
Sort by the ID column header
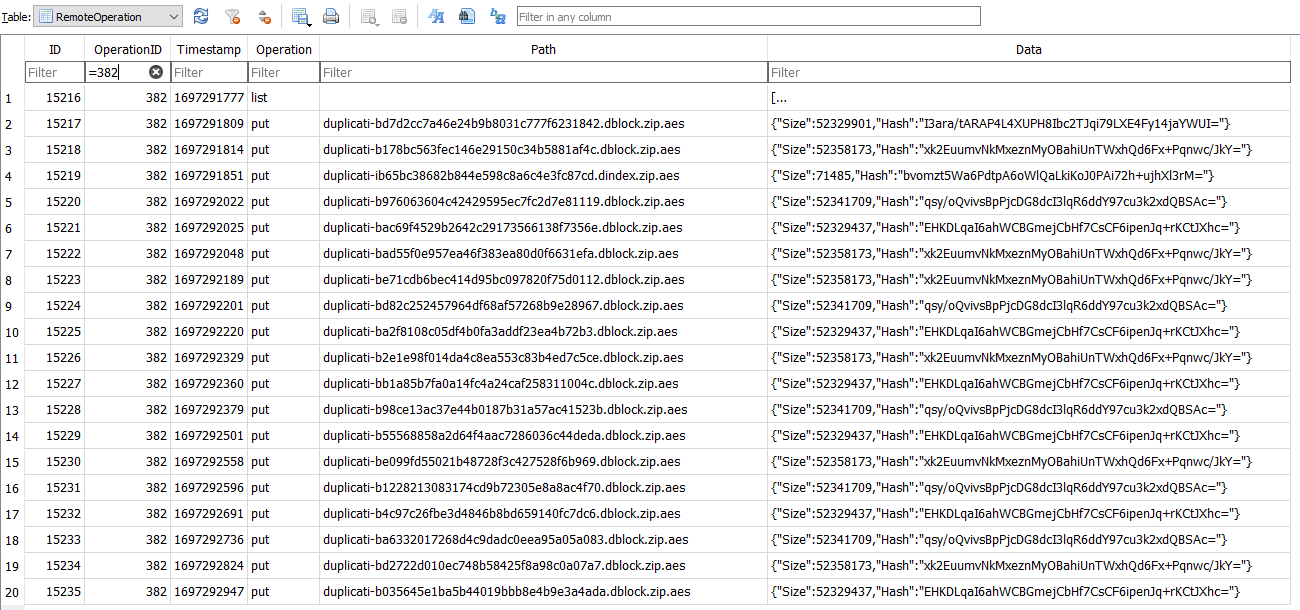point(54,49)
